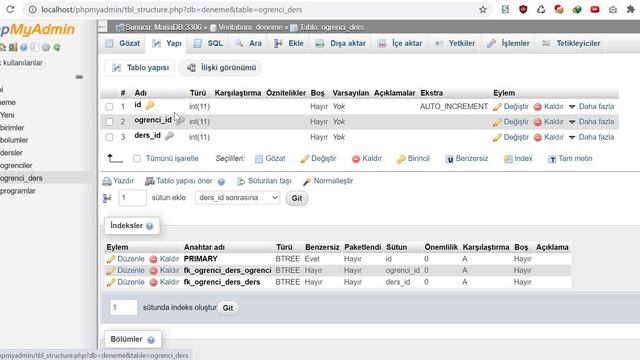Click Sütunları taşı link

click(x=264, y=181)
